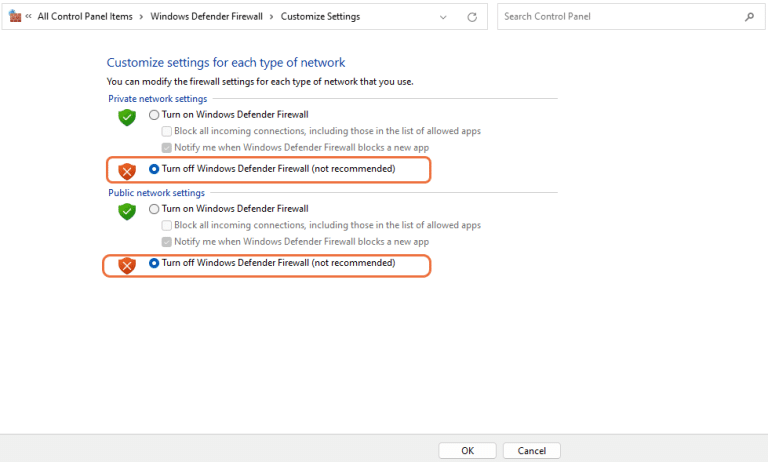This screenshot has height=462, width=768.
Task: Click the double-chevron at the start of the breadcrumb
Action: coord(29,17)
